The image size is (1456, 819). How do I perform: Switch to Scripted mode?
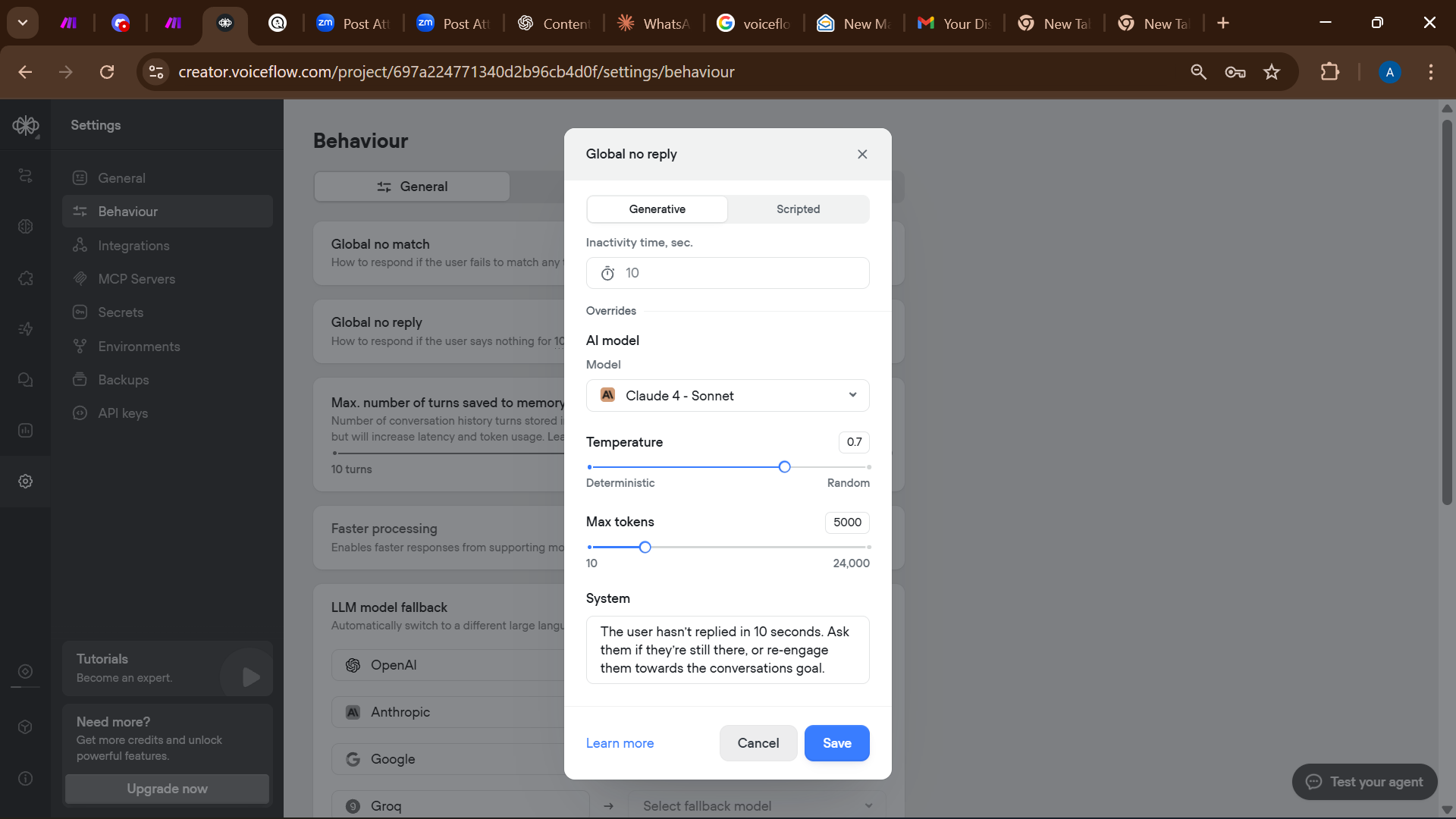pyautogui.click(x=798, y=209)
